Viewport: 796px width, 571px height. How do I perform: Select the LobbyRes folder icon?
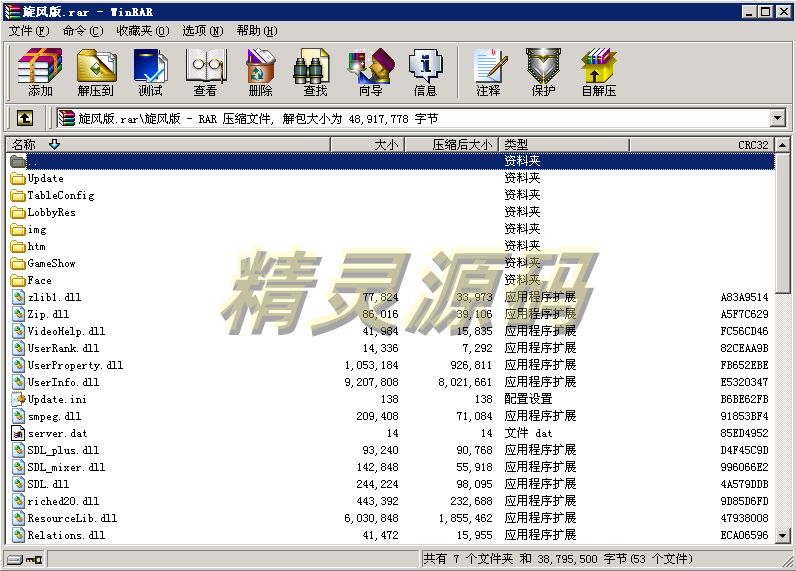pyautogui.click(x=18, y=212)
